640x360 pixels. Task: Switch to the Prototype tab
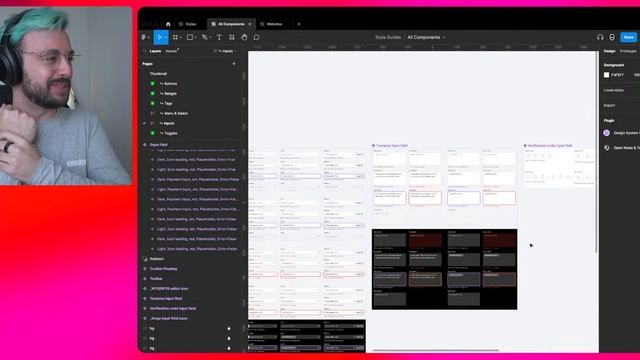[x=628, y=51]
